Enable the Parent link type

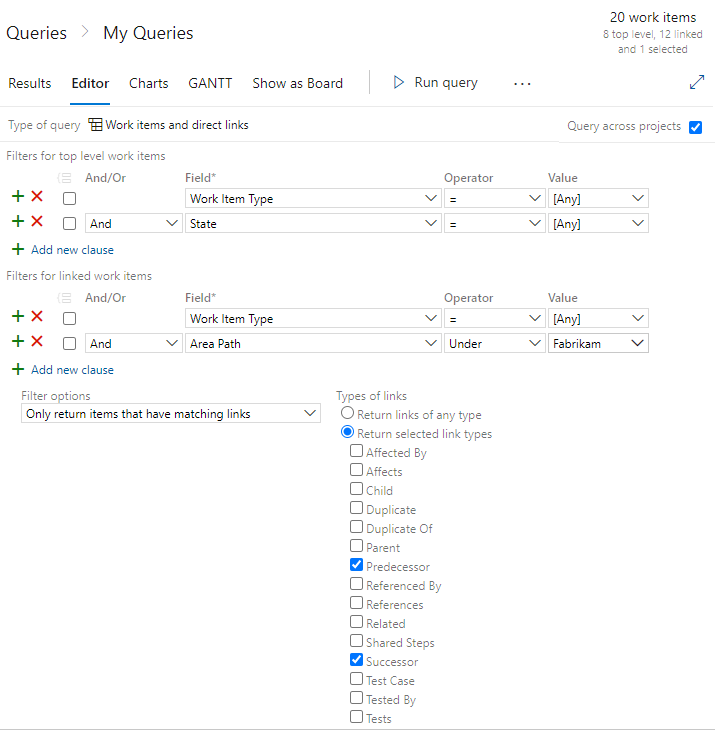tap(357, 546)
